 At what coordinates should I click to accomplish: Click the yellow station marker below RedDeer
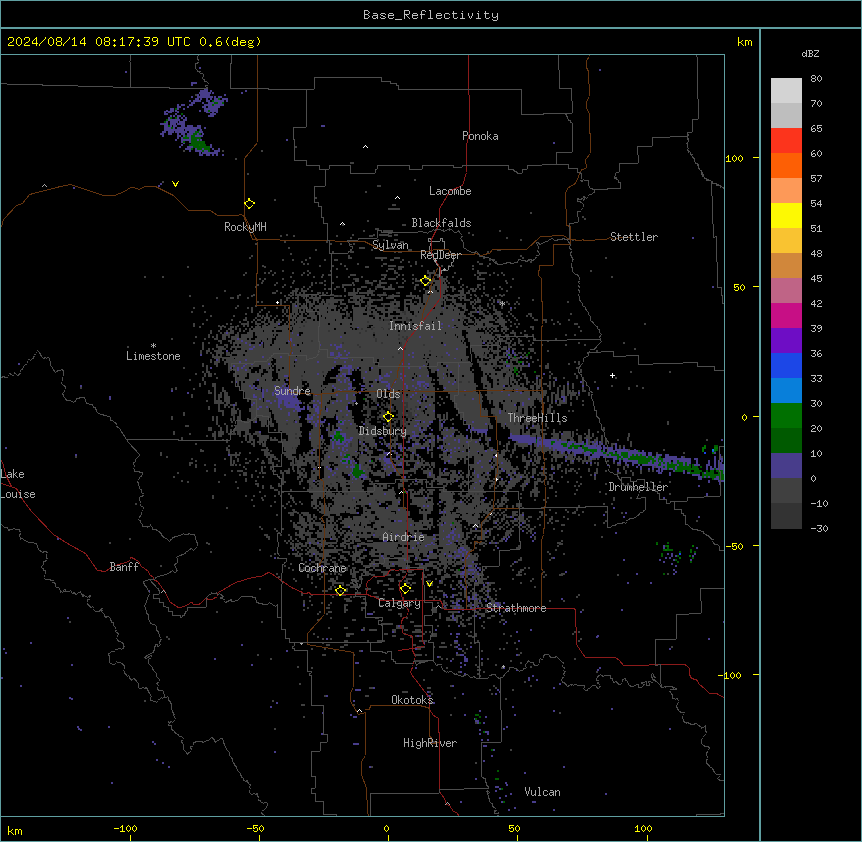[426, 281]
